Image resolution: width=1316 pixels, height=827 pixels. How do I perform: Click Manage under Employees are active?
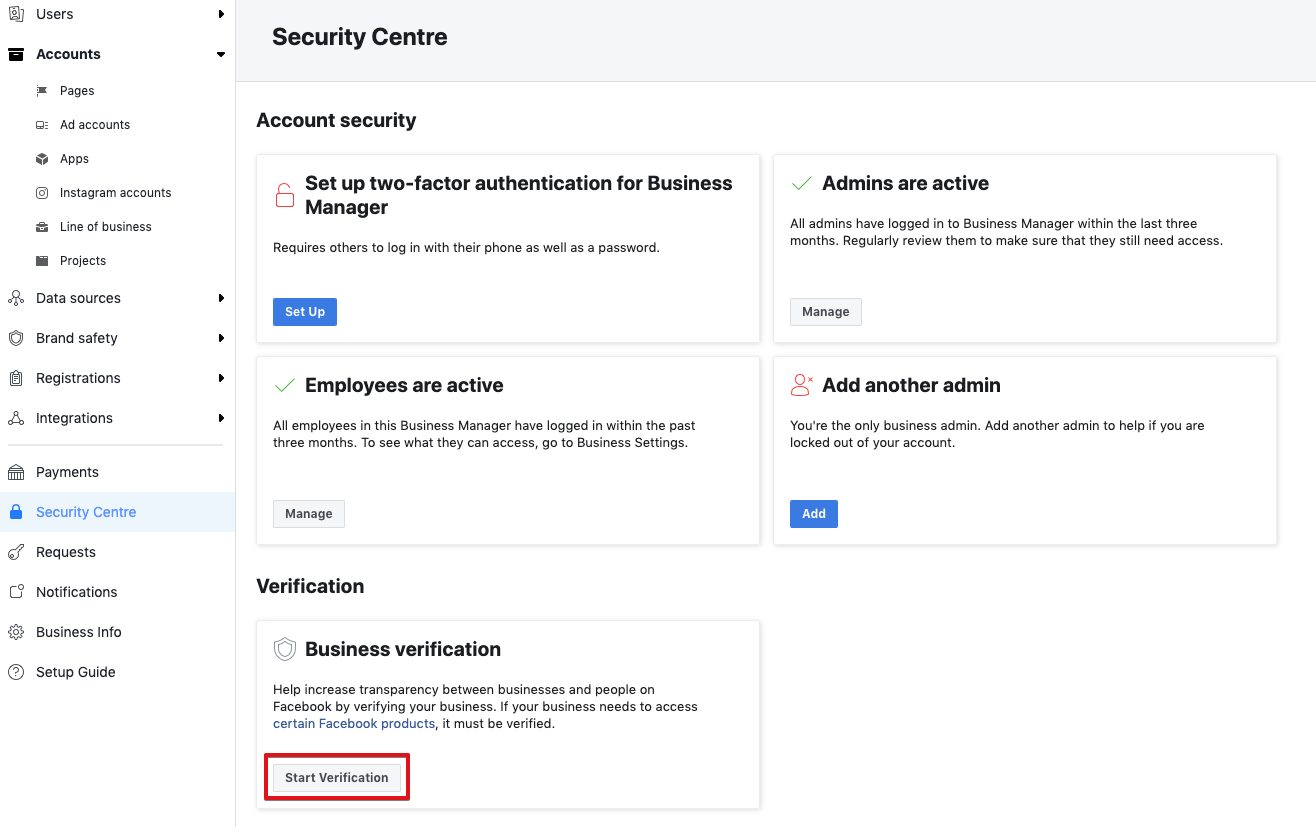coord(309,514)
